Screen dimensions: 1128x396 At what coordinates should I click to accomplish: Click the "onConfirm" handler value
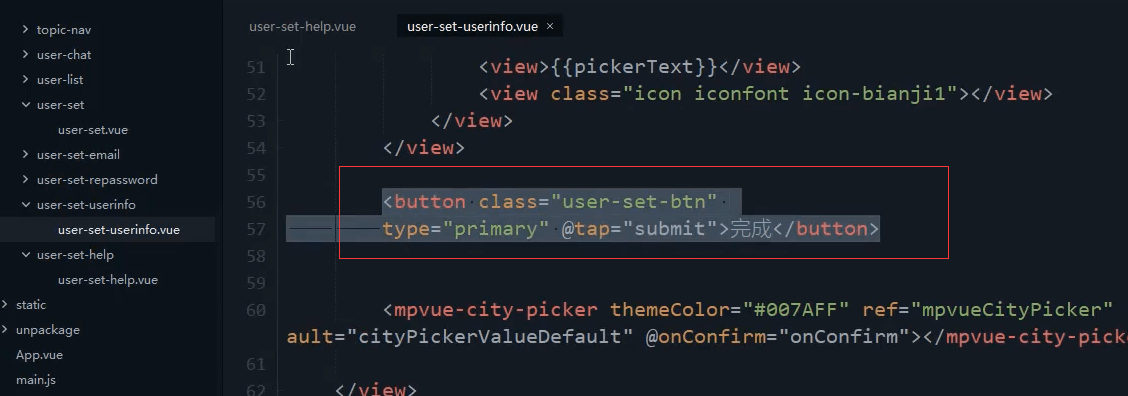pos(845,336)
